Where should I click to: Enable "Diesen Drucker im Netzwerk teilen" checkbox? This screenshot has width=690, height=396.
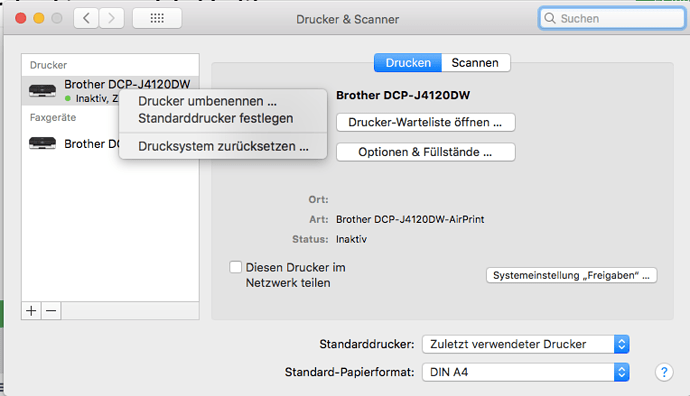[x=235, y=267]
